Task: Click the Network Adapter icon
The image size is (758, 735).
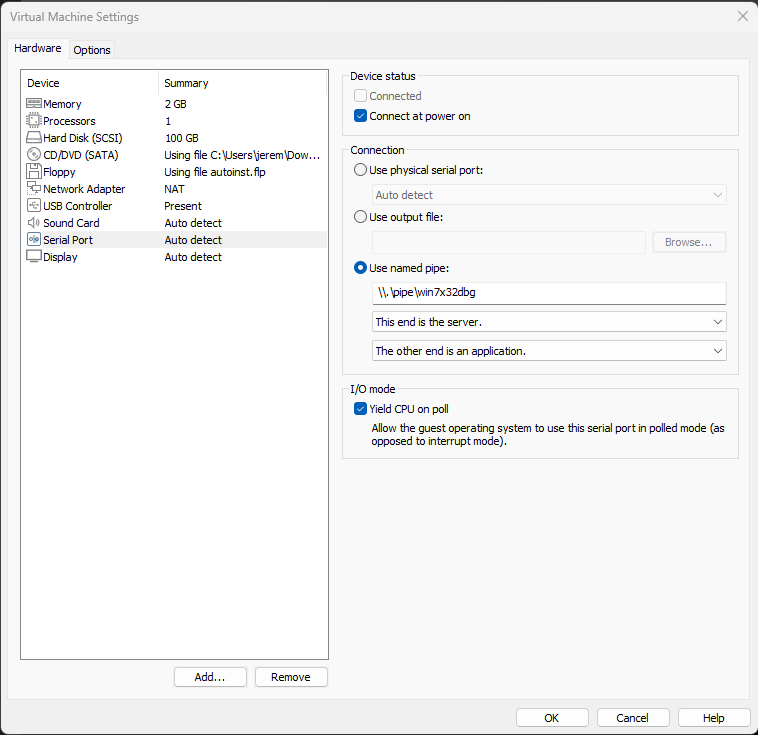Action: click(x=34, y=188)
